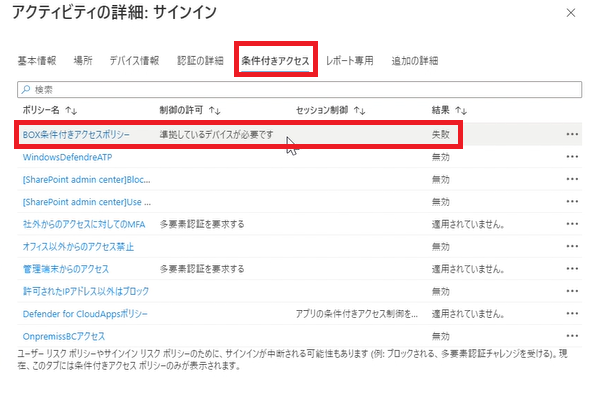Open ellipsis menu for SharePoint Use ... row
The width and height of the screenshot is (595, 398).
click(x=572, y=201)
